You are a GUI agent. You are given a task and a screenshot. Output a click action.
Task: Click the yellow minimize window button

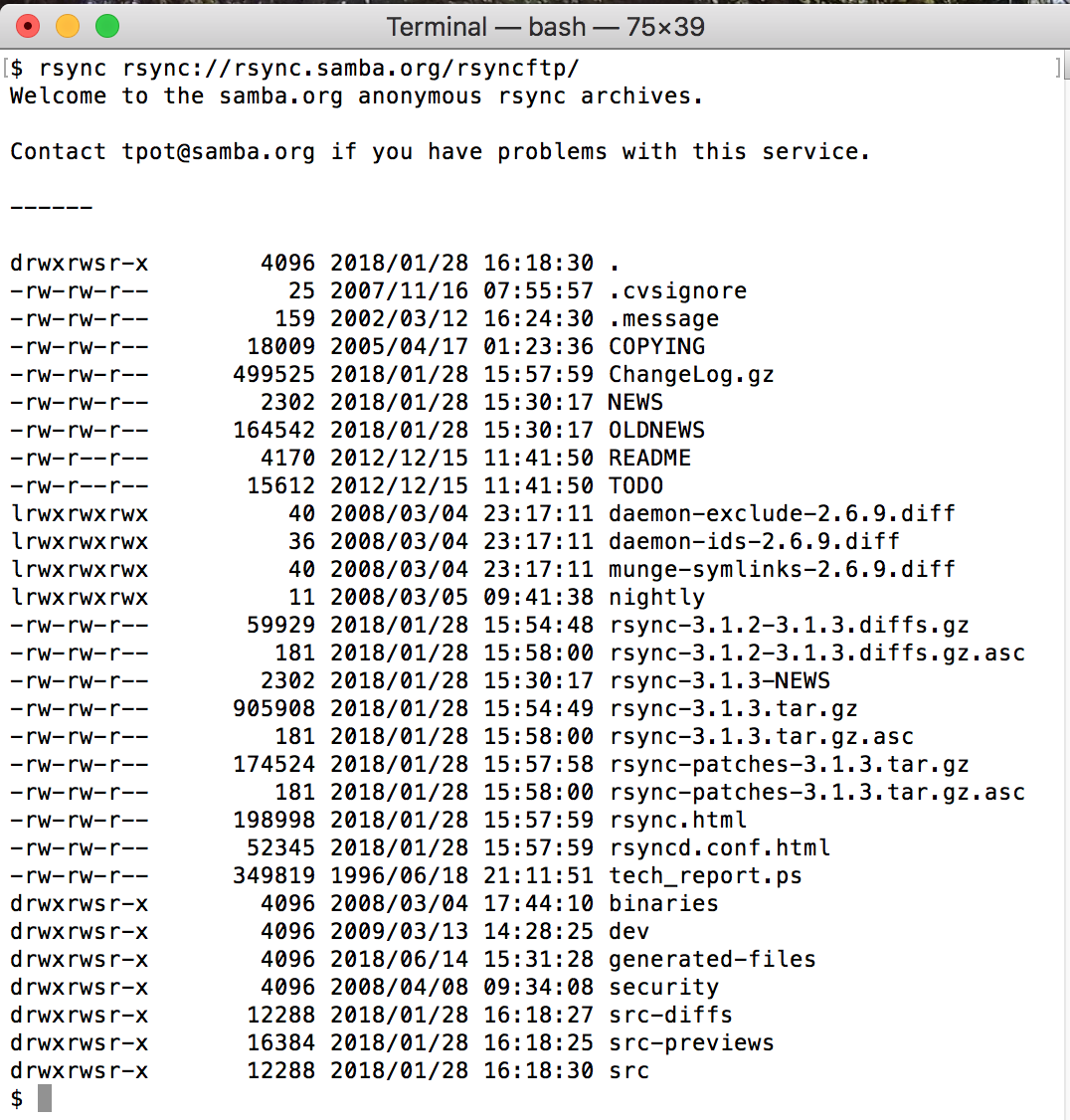tap(68, 26)
